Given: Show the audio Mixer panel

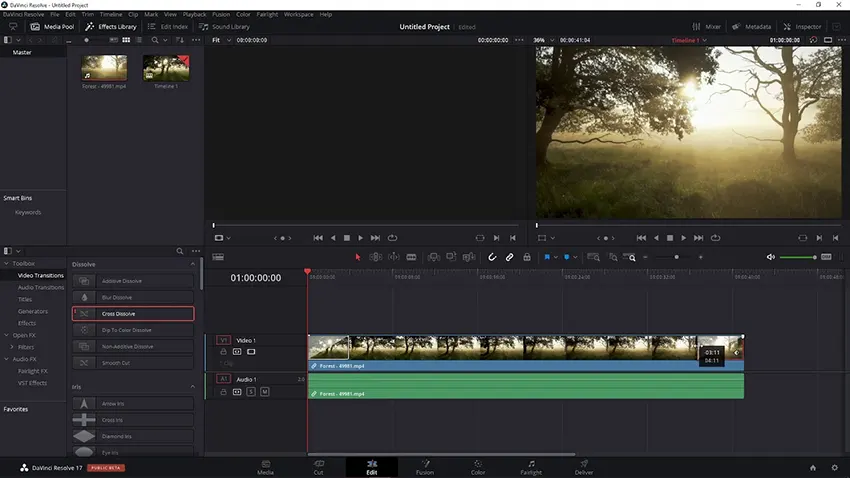Looking at the screenshot, I should 706,27.
